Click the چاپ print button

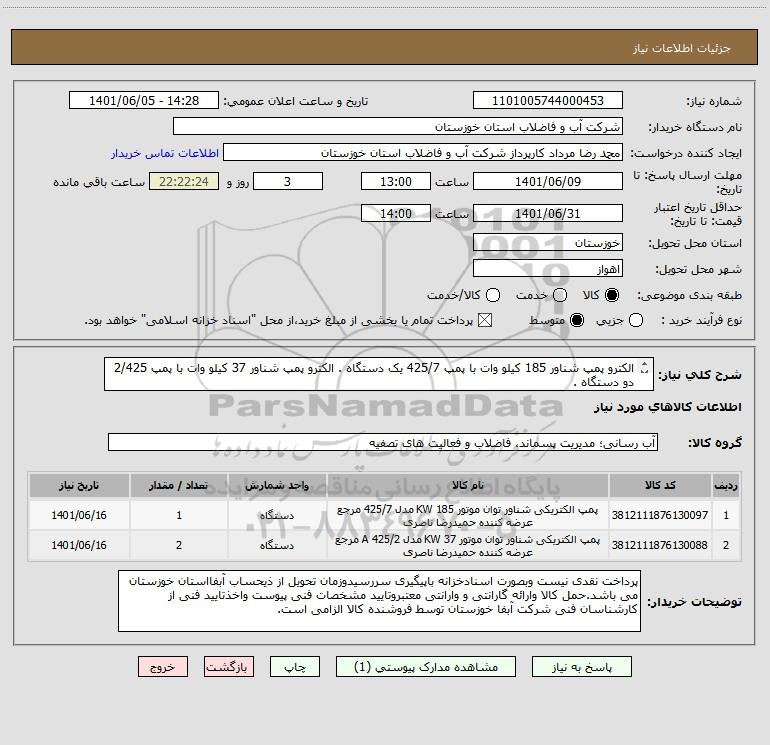(x=295, y=667)
